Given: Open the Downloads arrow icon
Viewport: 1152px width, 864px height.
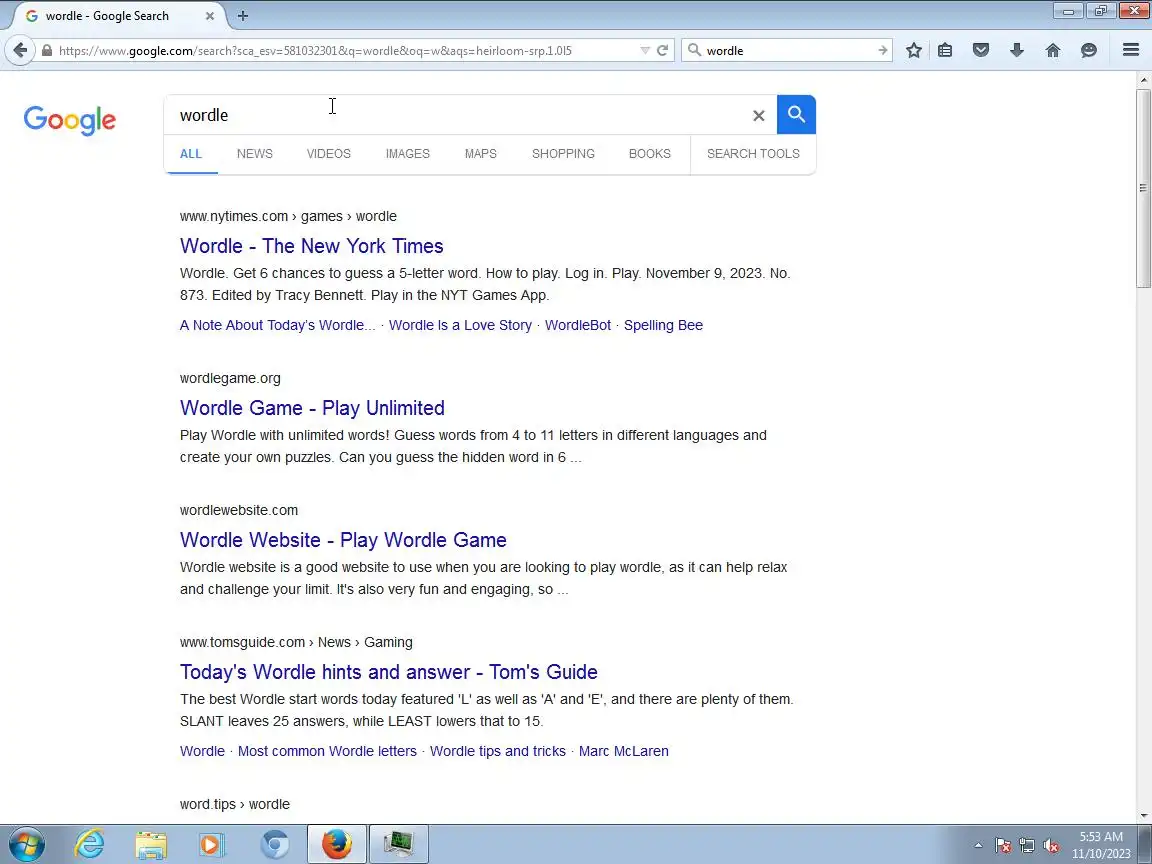Looking at the screenshot, I should tap(1017, 50).
